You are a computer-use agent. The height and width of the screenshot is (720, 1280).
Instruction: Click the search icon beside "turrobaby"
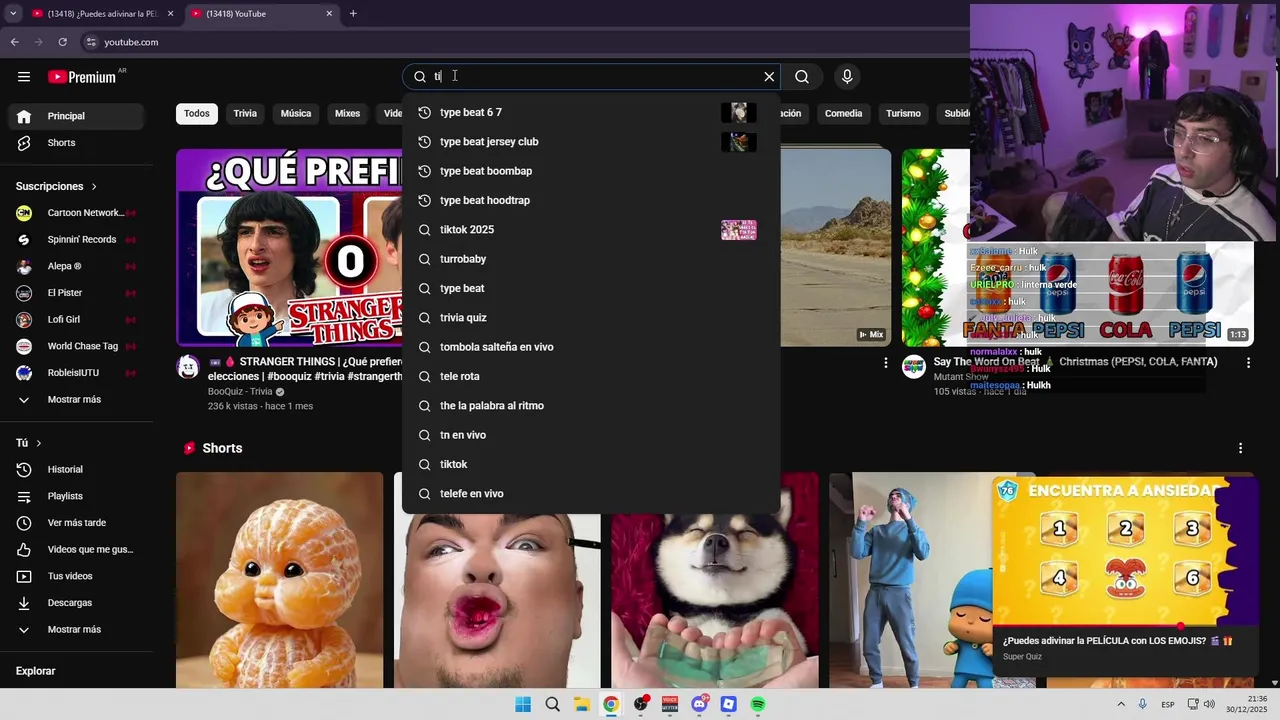click(424, 259)
